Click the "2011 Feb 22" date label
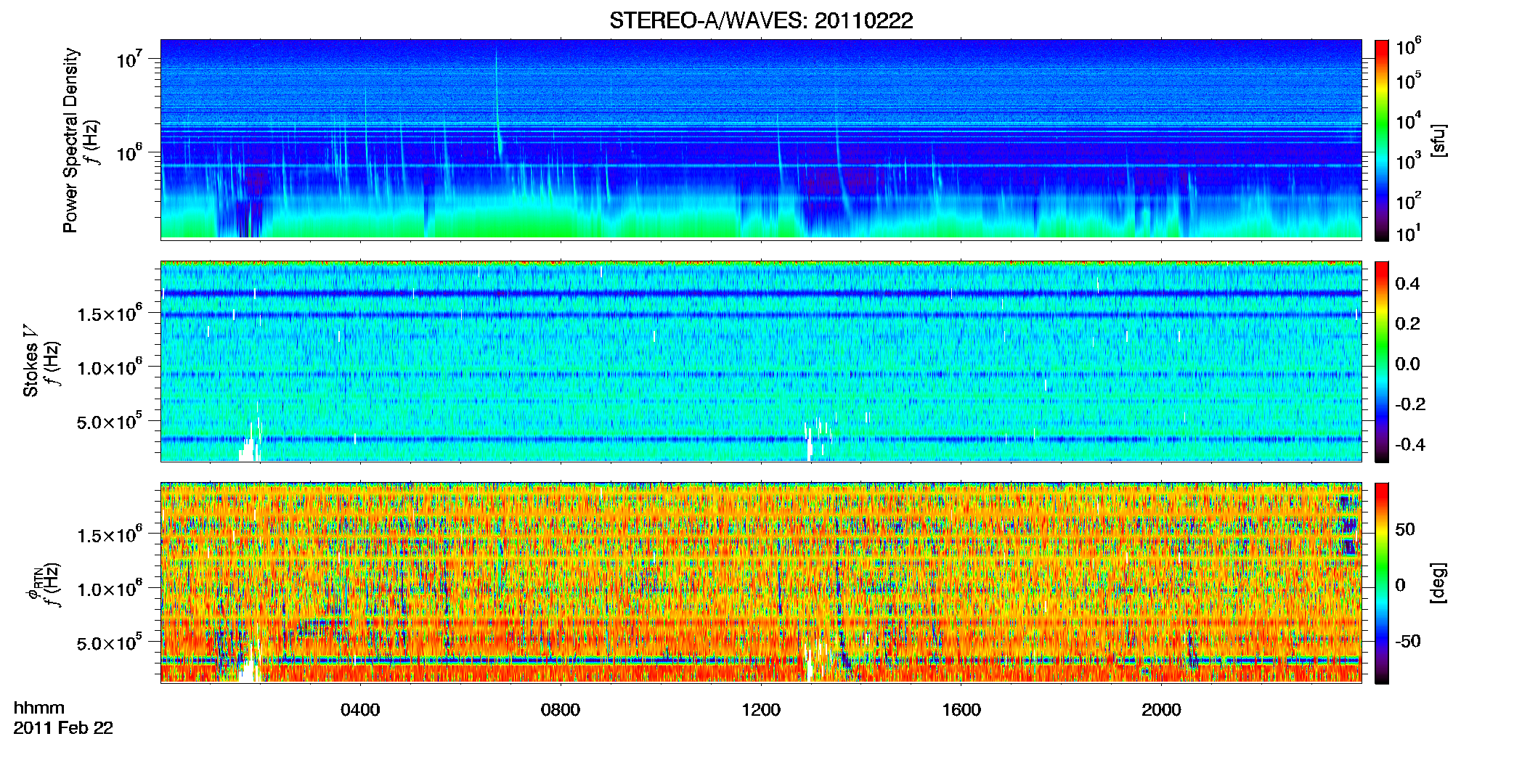Image resolution: width=1522 pixels, height=784 pixels. (x=63, y=728)
